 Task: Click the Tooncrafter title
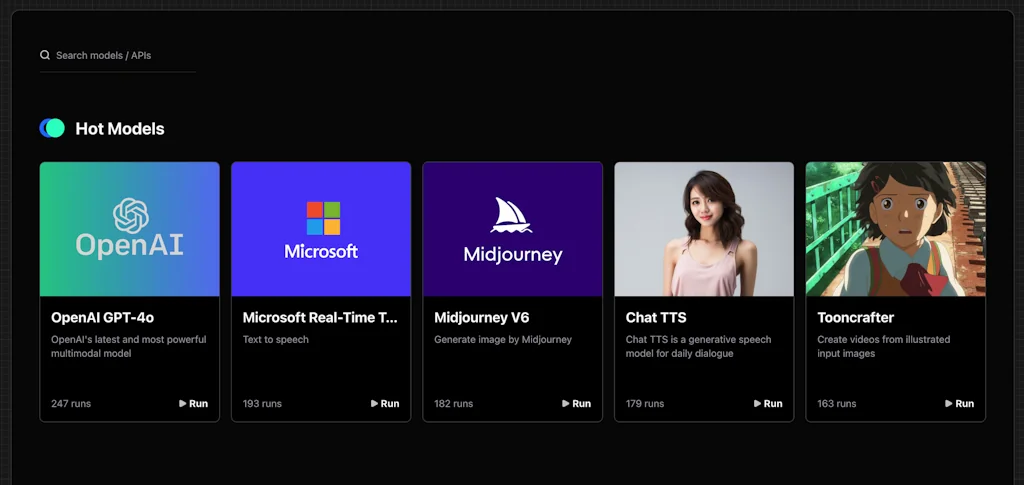point(858,318)
